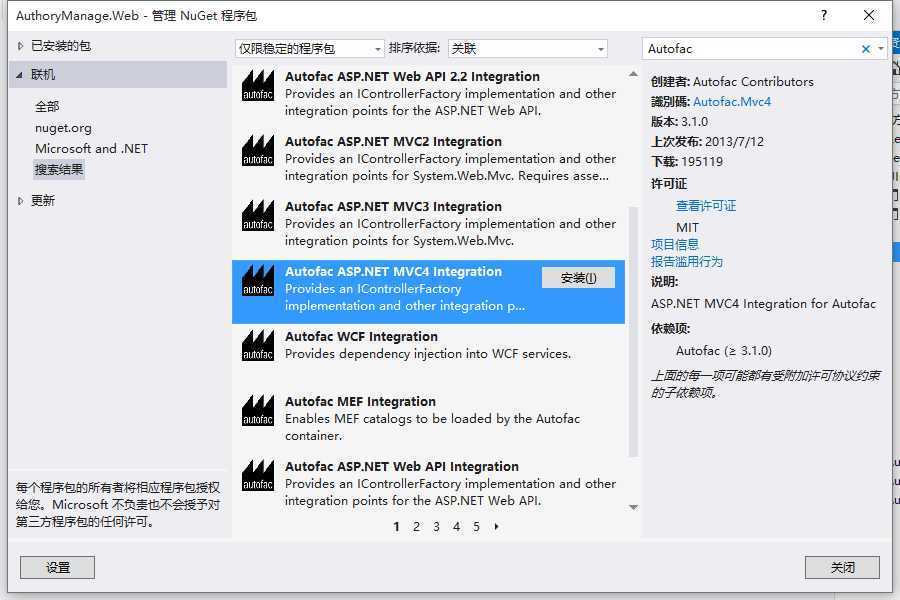Viewport: 900px width, 600px height.
Task: Click the package list scrollbar thumb
Action: coord(633,332)
